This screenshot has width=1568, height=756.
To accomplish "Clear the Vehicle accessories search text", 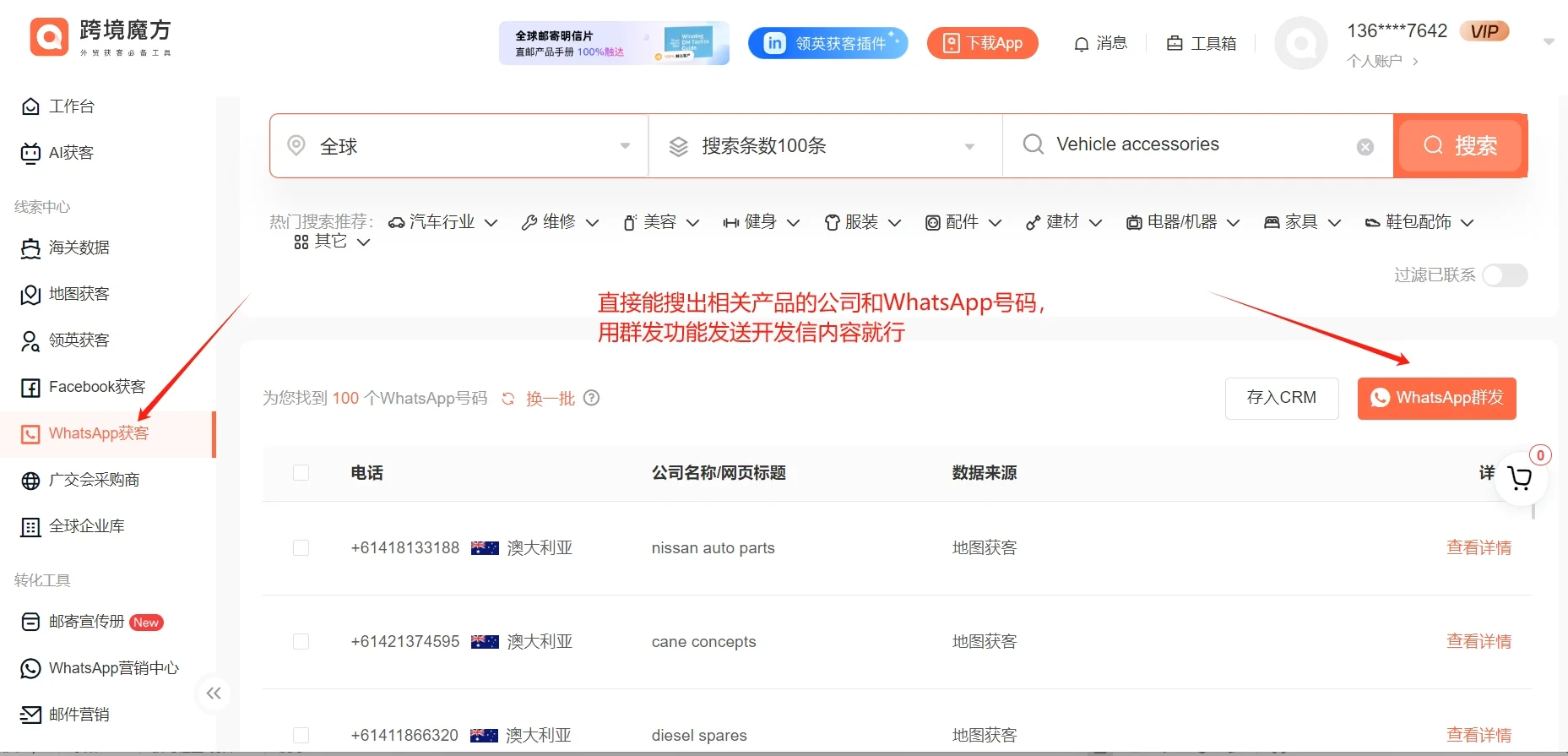I will [x=1365, y=147].
